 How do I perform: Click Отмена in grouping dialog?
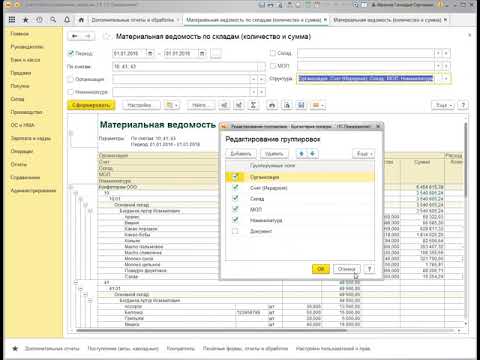(x=346, y=269)
